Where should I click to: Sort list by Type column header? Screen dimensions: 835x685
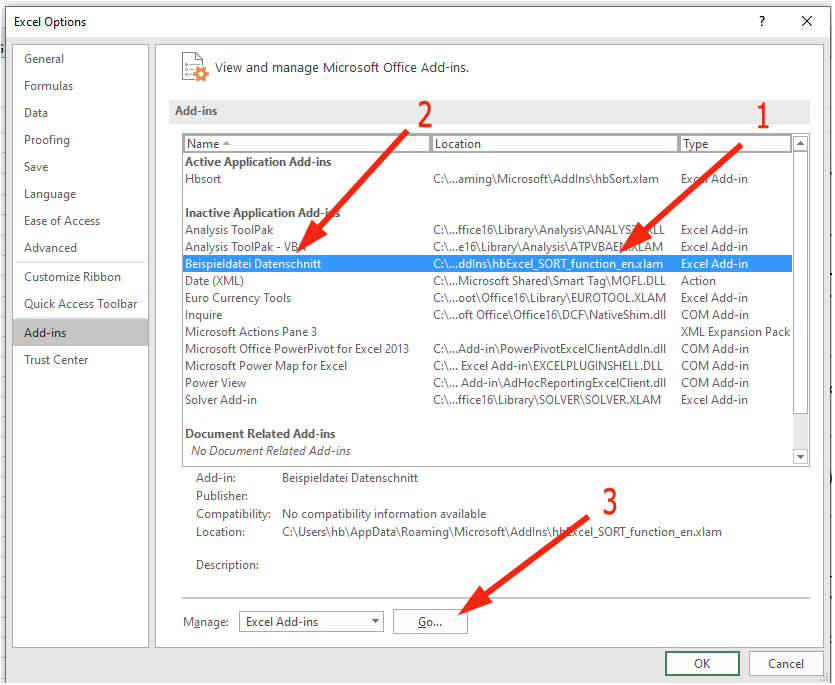coord(735,144)
